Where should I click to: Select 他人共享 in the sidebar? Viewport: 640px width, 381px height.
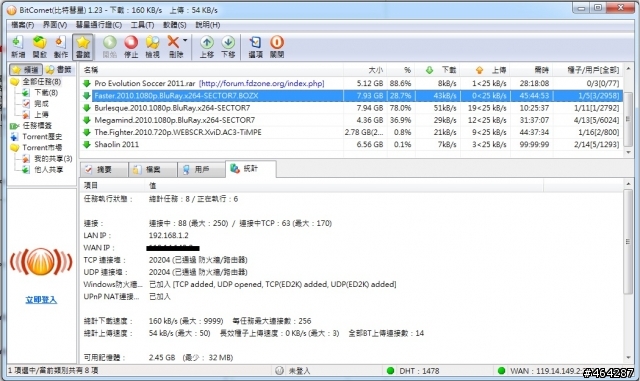point(49,169)
